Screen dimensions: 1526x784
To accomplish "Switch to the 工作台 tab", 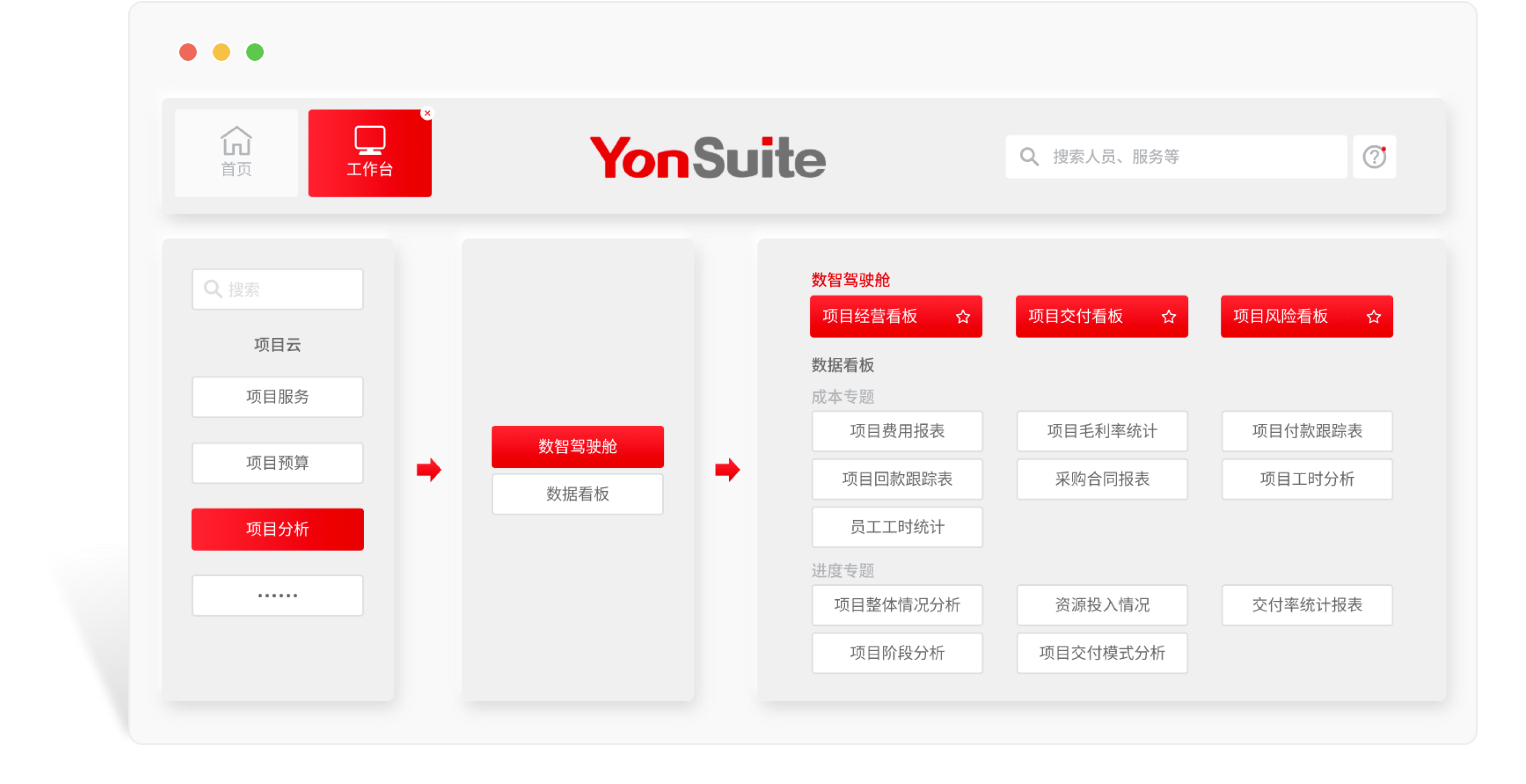I will click(370, 154).
